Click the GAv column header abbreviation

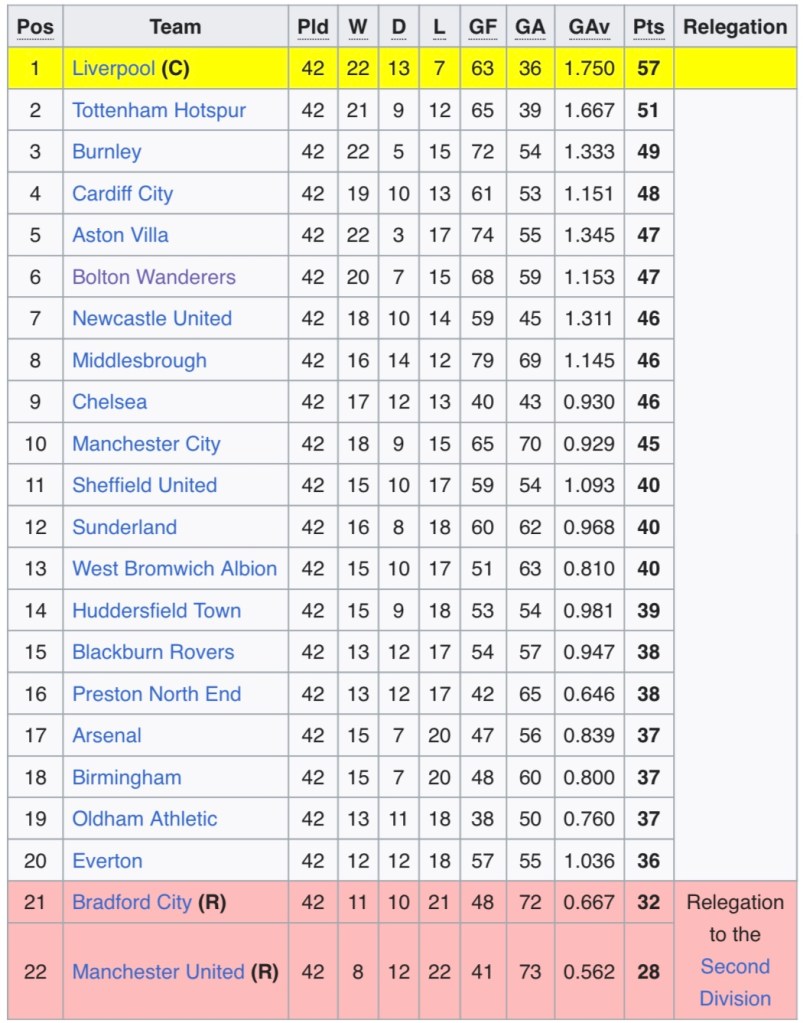click(x=589, y=27)
